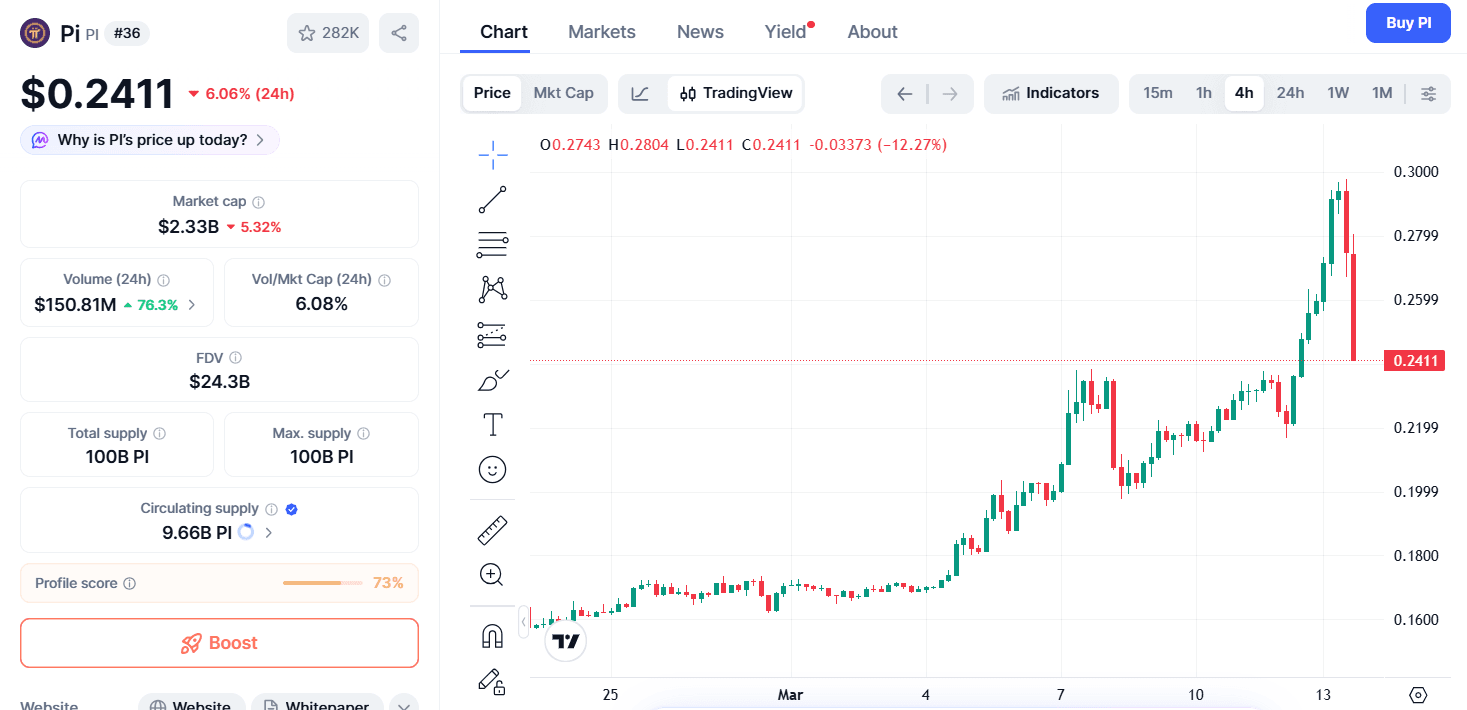Image resolution: width=1467 pixels, height=710 pixels.
Task: Click the Buy PI button
Action: tap(1407, 22)
